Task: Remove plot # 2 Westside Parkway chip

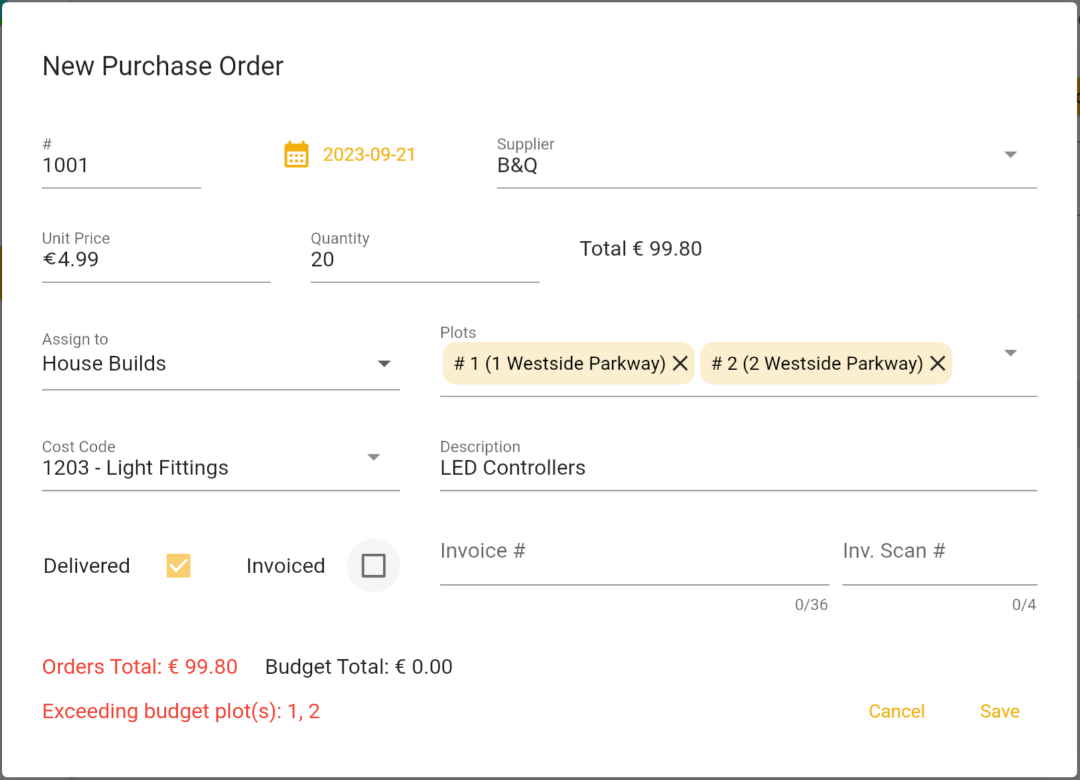Action: pyautogui.click(x=937, y=364)
